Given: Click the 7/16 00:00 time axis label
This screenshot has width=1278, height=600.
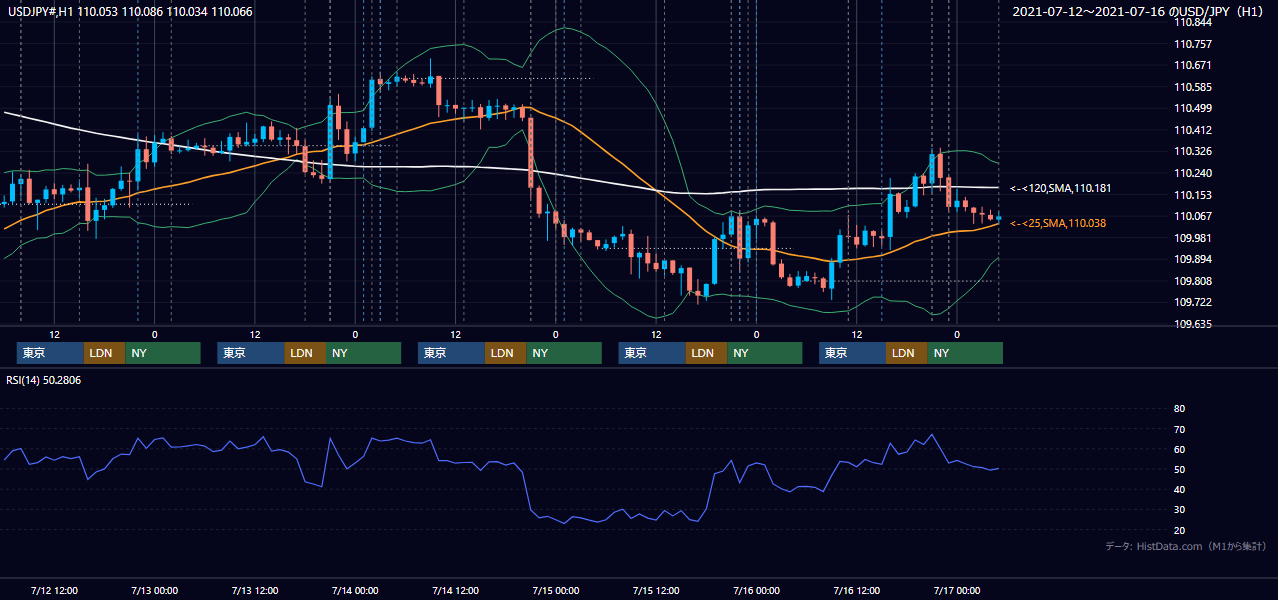Looking at the screenshot, I should 756,590.
